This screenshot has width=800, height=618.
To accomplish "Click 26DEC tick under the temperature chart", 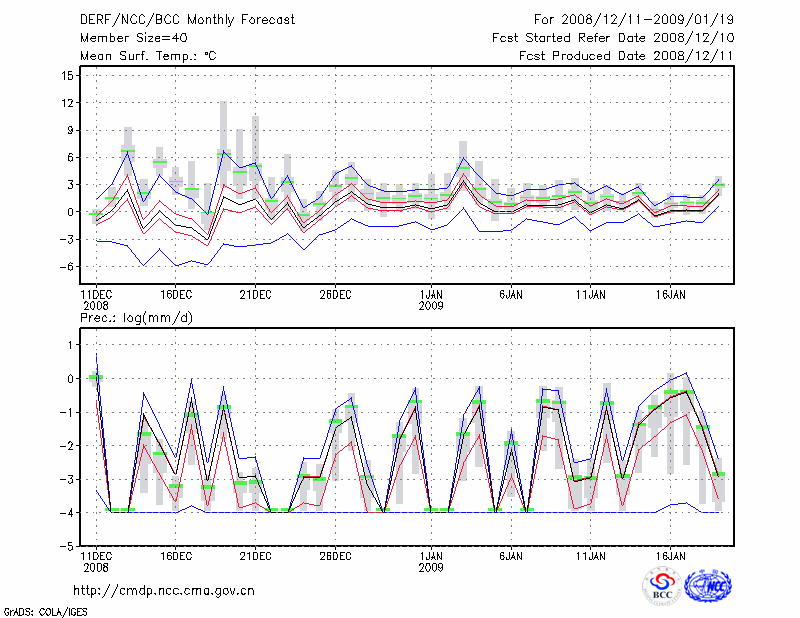I will point(335,295).
